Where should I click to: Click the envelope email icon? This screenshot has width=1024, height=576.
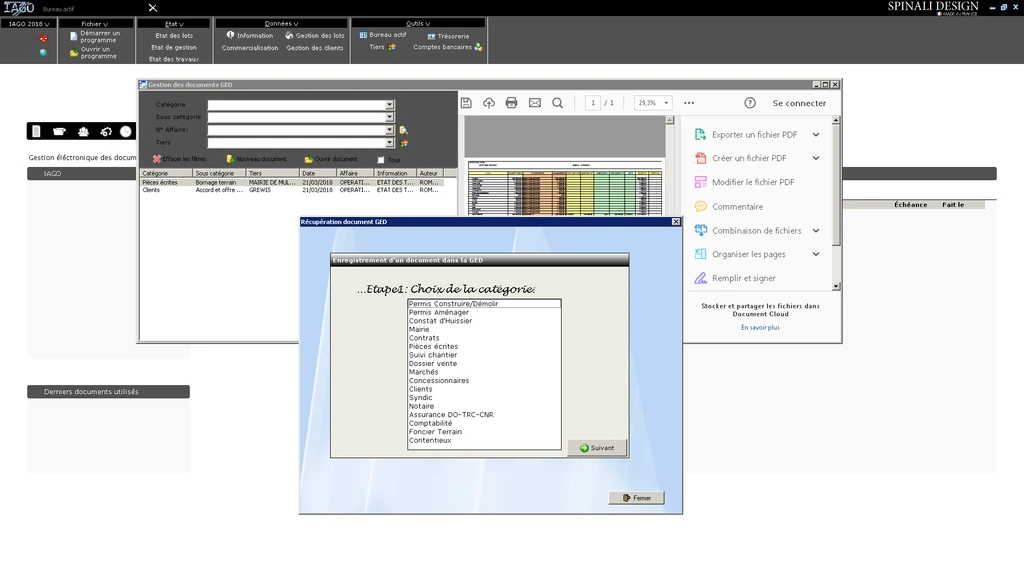[535, 103]
